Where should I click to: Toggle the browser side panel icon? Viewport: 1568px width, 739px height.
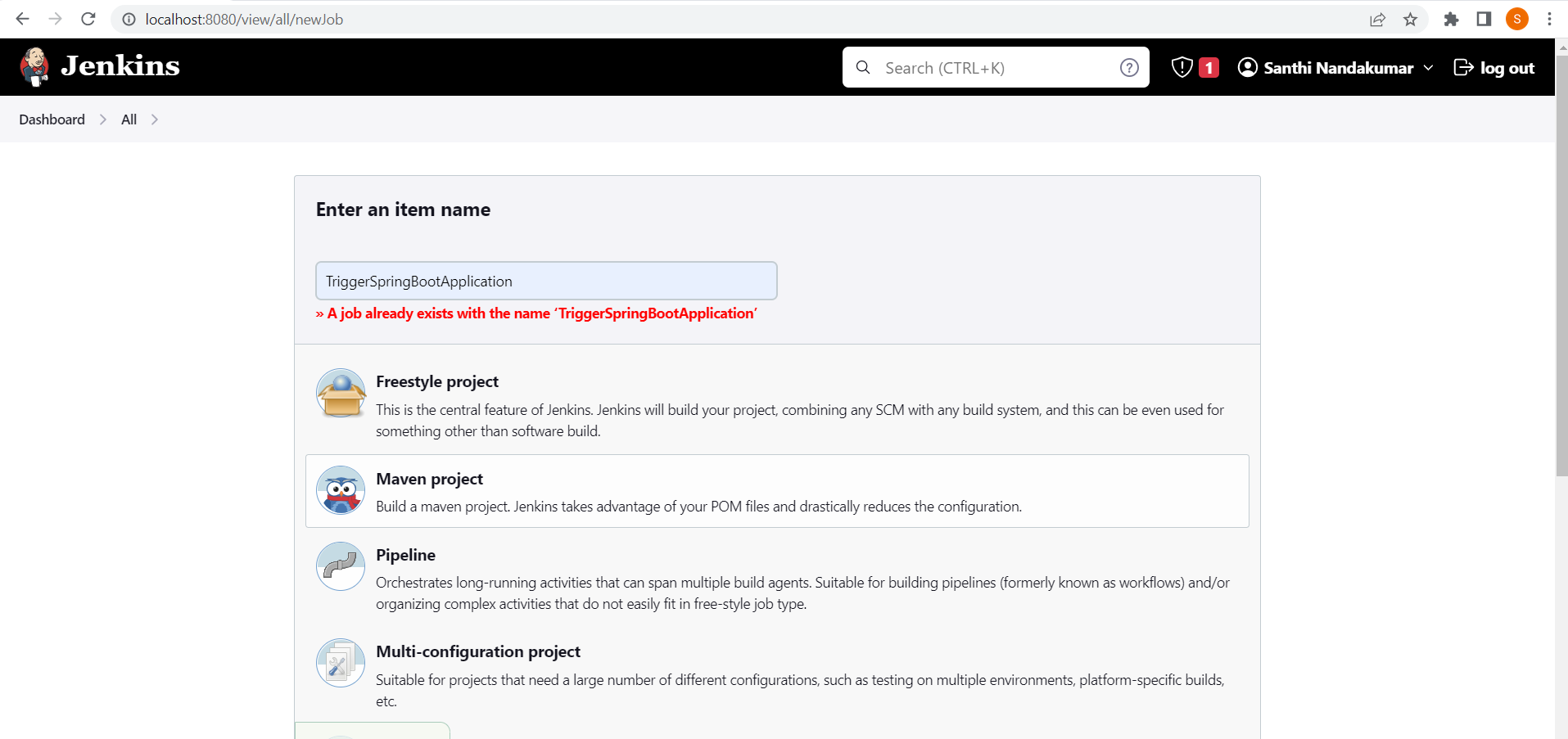pyautogui.click(x=1484, y=19)
